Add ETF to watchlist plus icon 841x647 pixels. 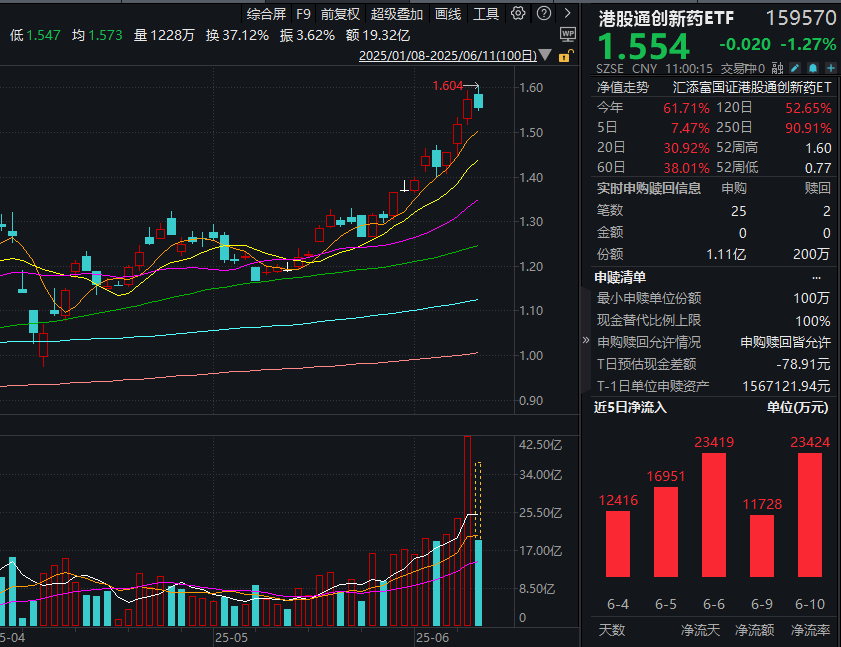pos(830,68)
